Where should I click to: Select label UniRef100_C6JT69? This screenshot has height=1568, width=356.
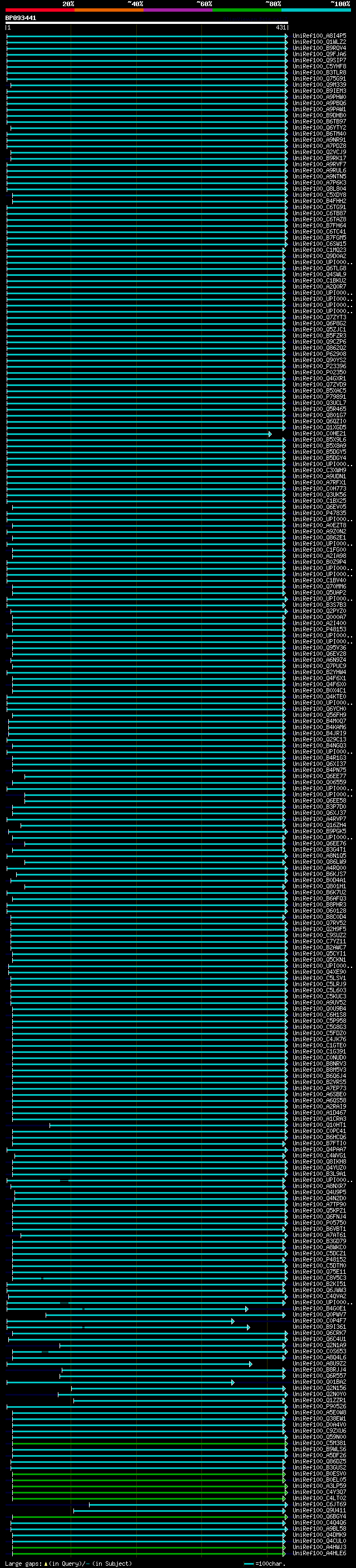319,1505
